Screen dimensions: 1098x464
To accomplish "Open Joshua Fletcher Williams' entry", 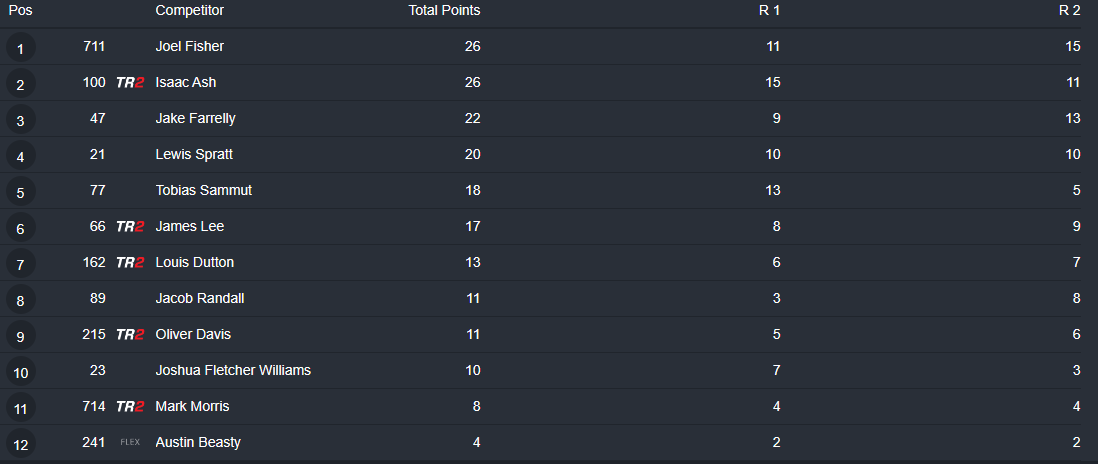I will pyautogui.click(x=233, y=371).
